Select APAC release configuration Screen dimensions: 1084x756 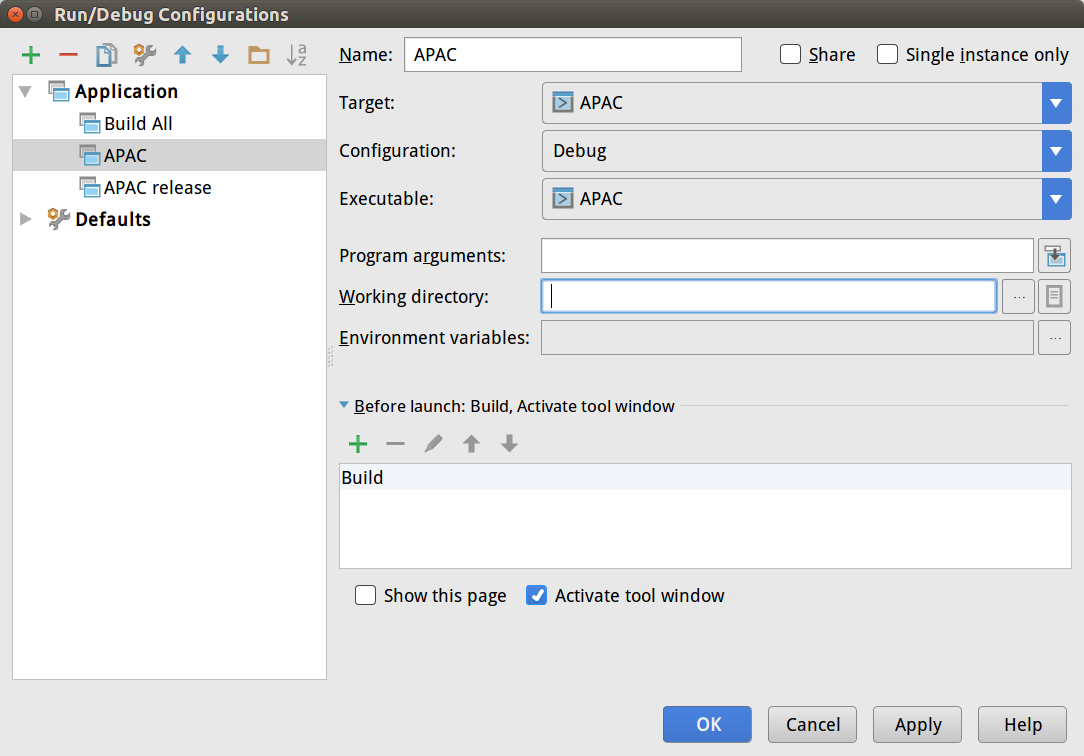pyautogui.click(x=157, y=187)
